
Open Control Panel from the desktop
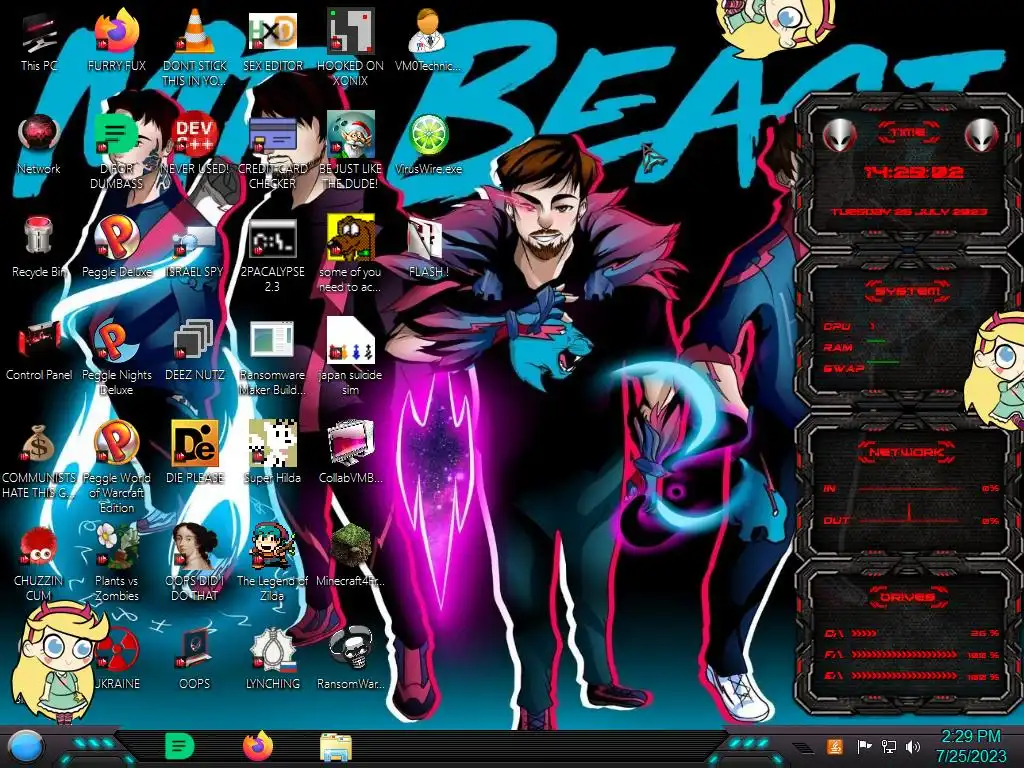(x=39, y=351)
